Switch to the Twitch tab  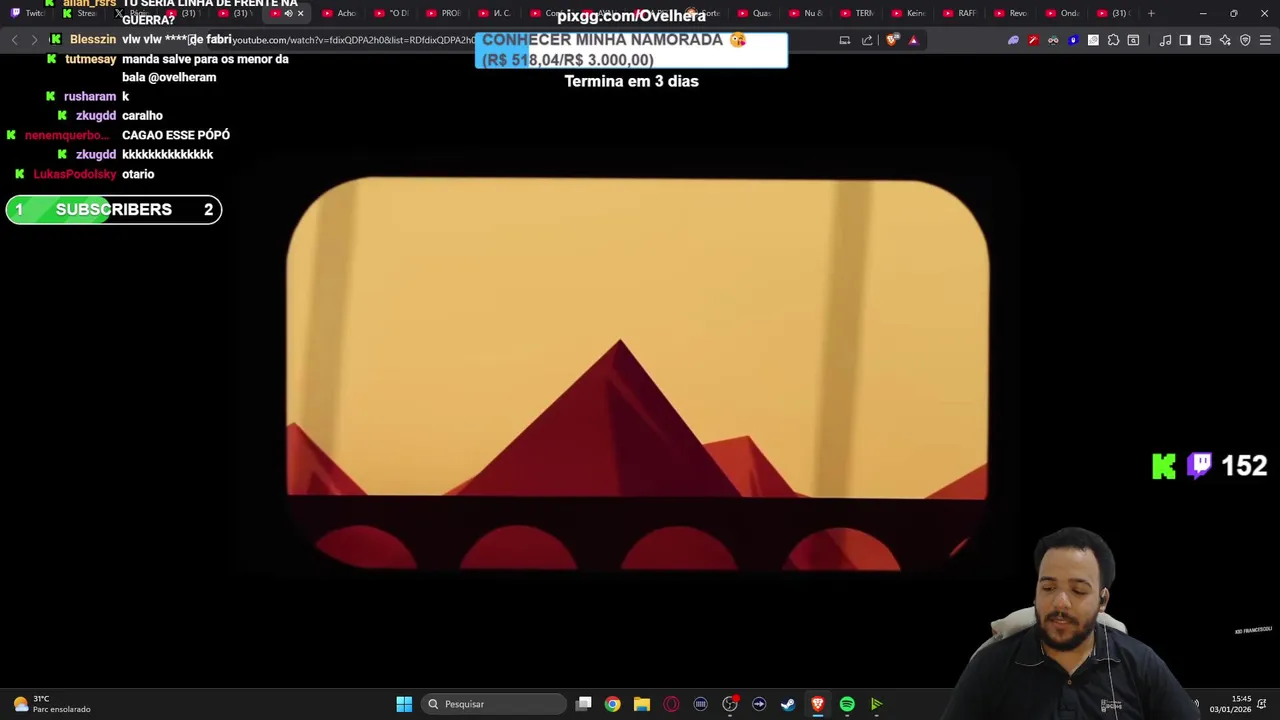pos(28,13)
